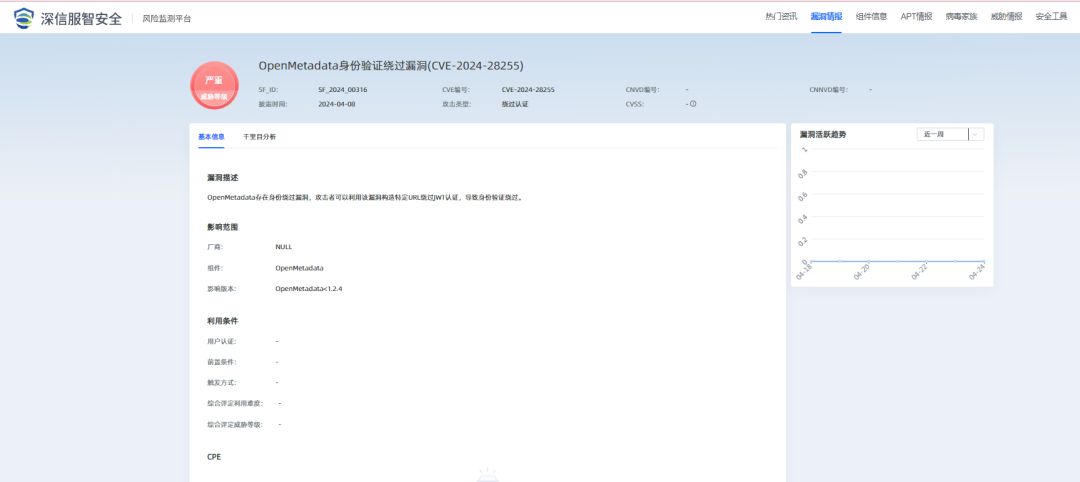Open 漏洞情报 navigation item
This screenshot has width=1080, height=482.
point(826,17)
